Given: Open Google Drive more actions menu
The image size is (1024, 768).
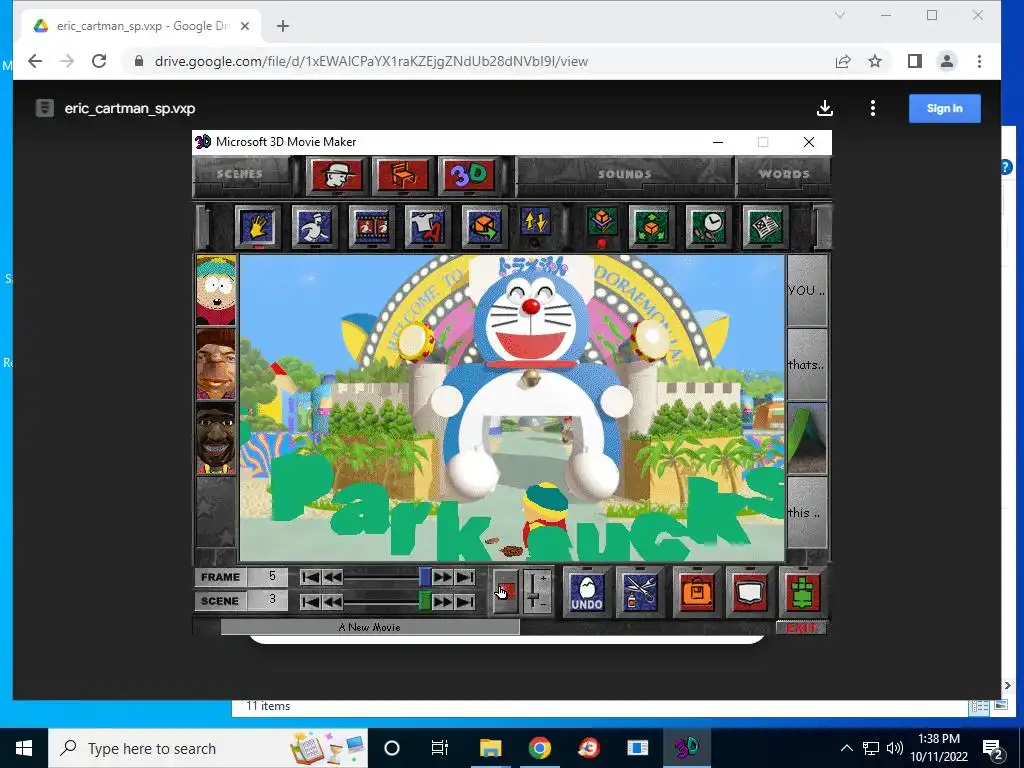Looking at the screenshot, I should pyautogui.click(x=873, y=108).
